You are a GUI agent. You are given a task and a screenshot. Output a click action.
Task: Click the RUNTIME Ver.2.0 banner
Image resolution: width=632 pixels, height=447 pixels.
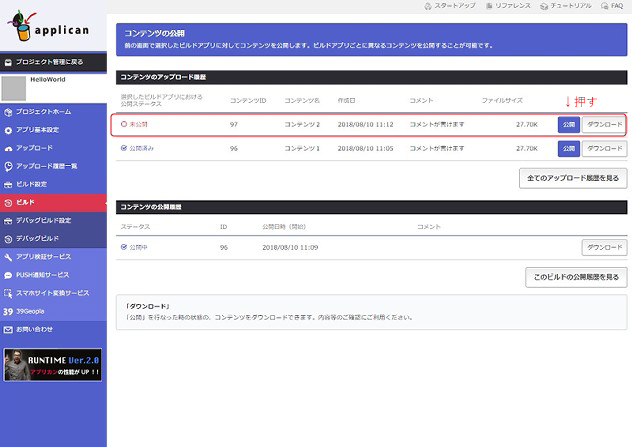point(52,365)
